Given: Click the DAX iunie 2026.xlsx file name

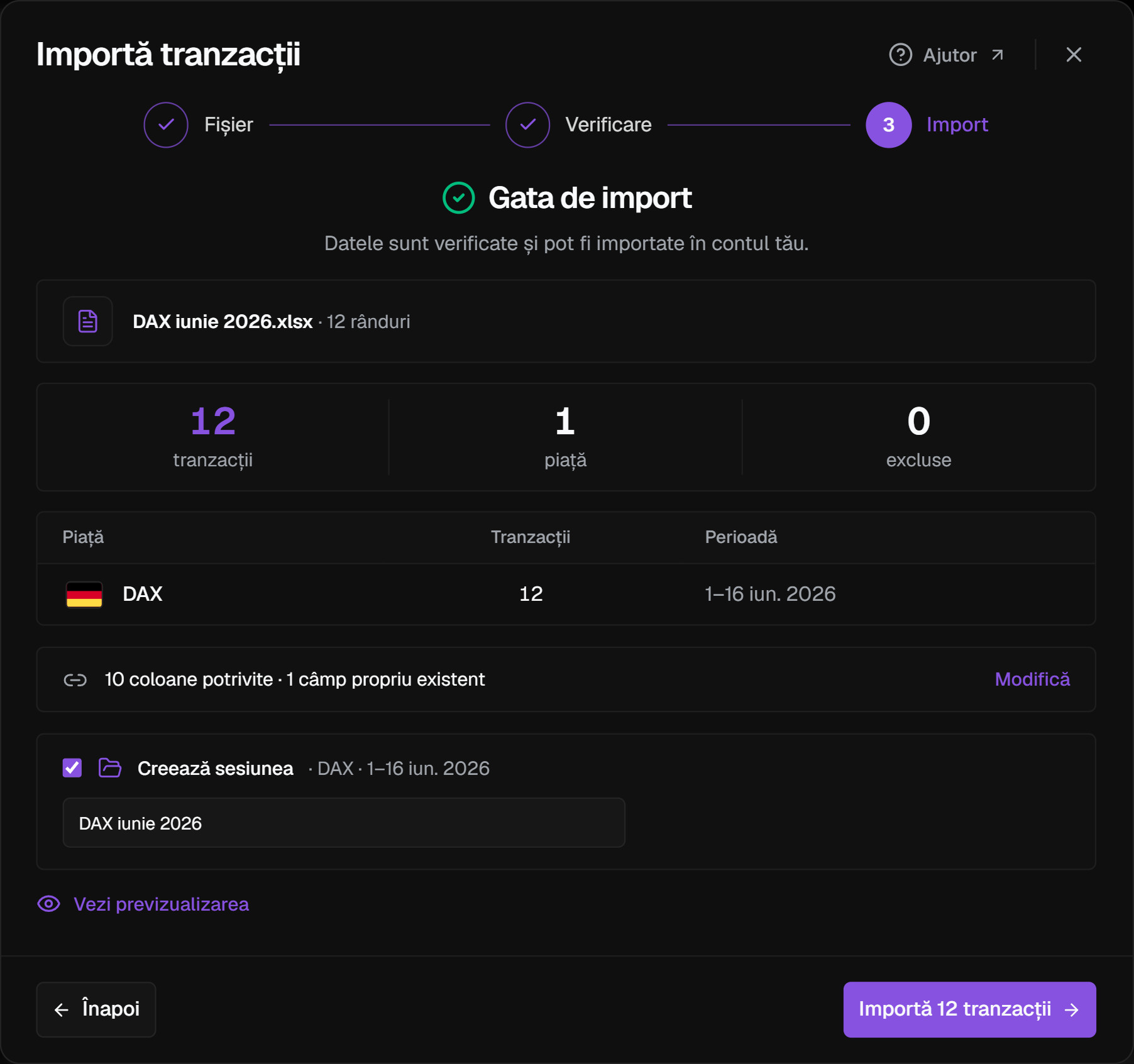Looking at the screenshot, I should tap(223, 322).
